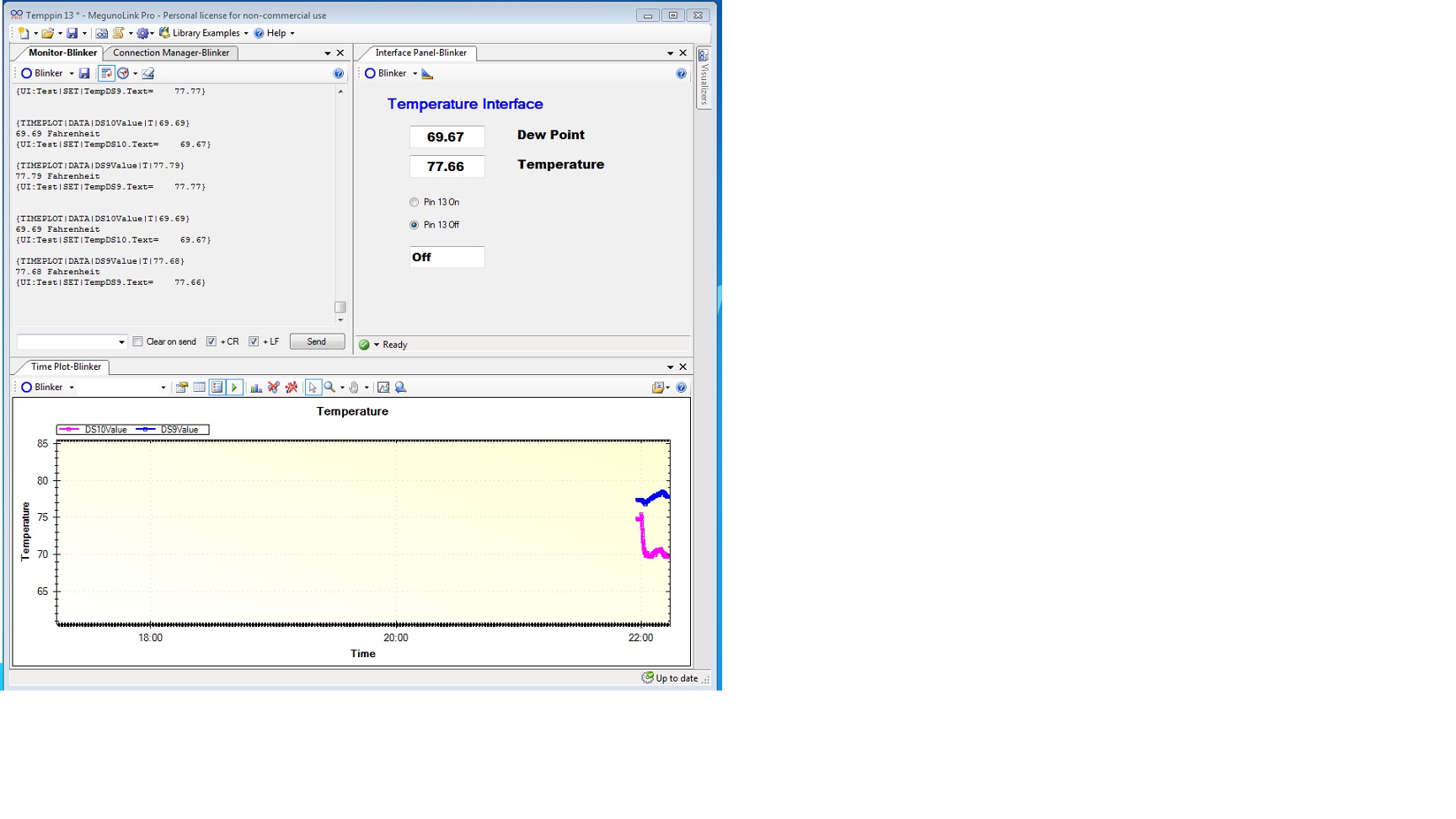The height and width of the screenshot is (819, 1456).
Task: Enable the Clear on send checkbox
Action: pos(138,342)
